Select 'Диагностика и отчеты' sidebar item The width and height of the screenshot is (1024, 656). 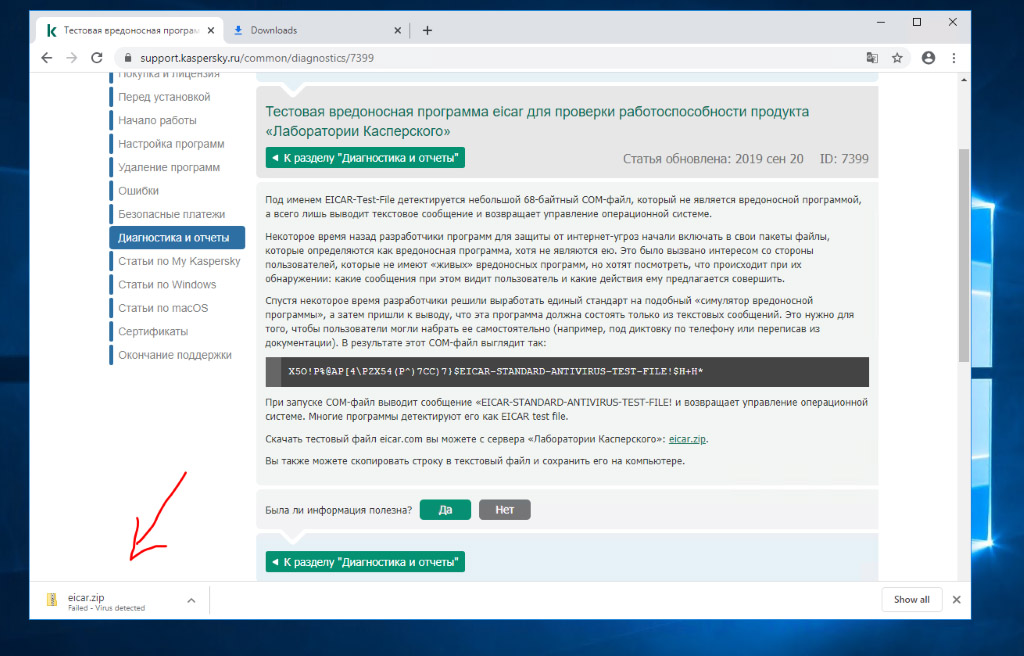click(177, 238)
